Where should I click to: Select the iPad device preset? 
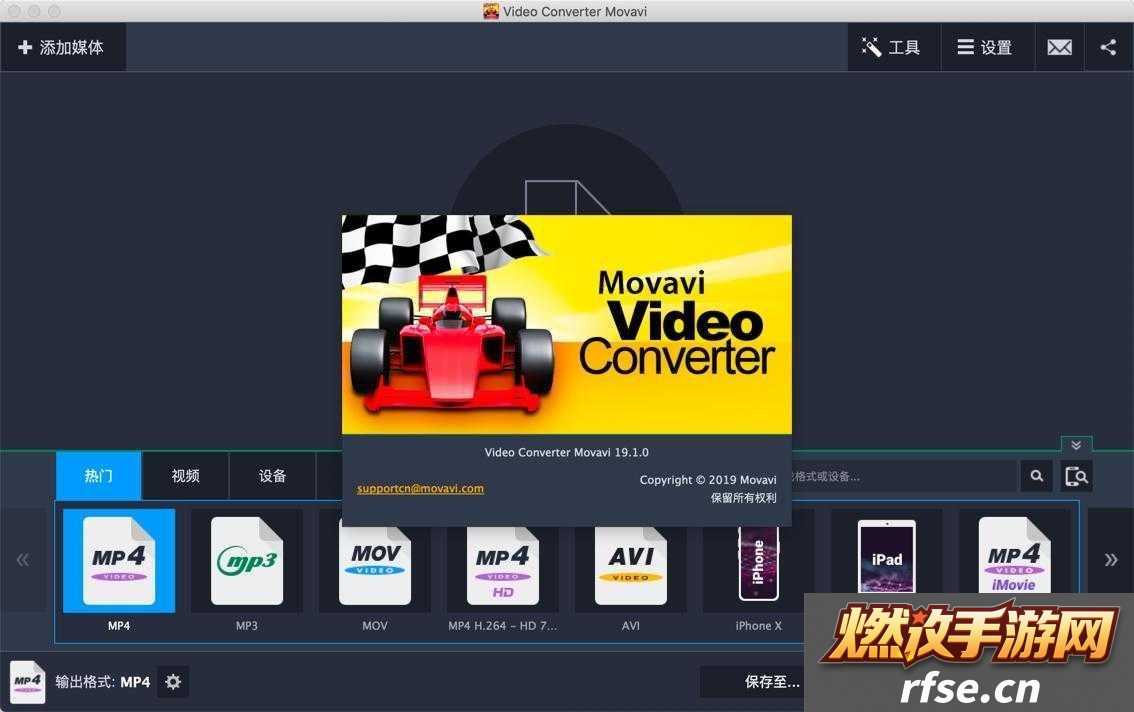click(887, 557)
